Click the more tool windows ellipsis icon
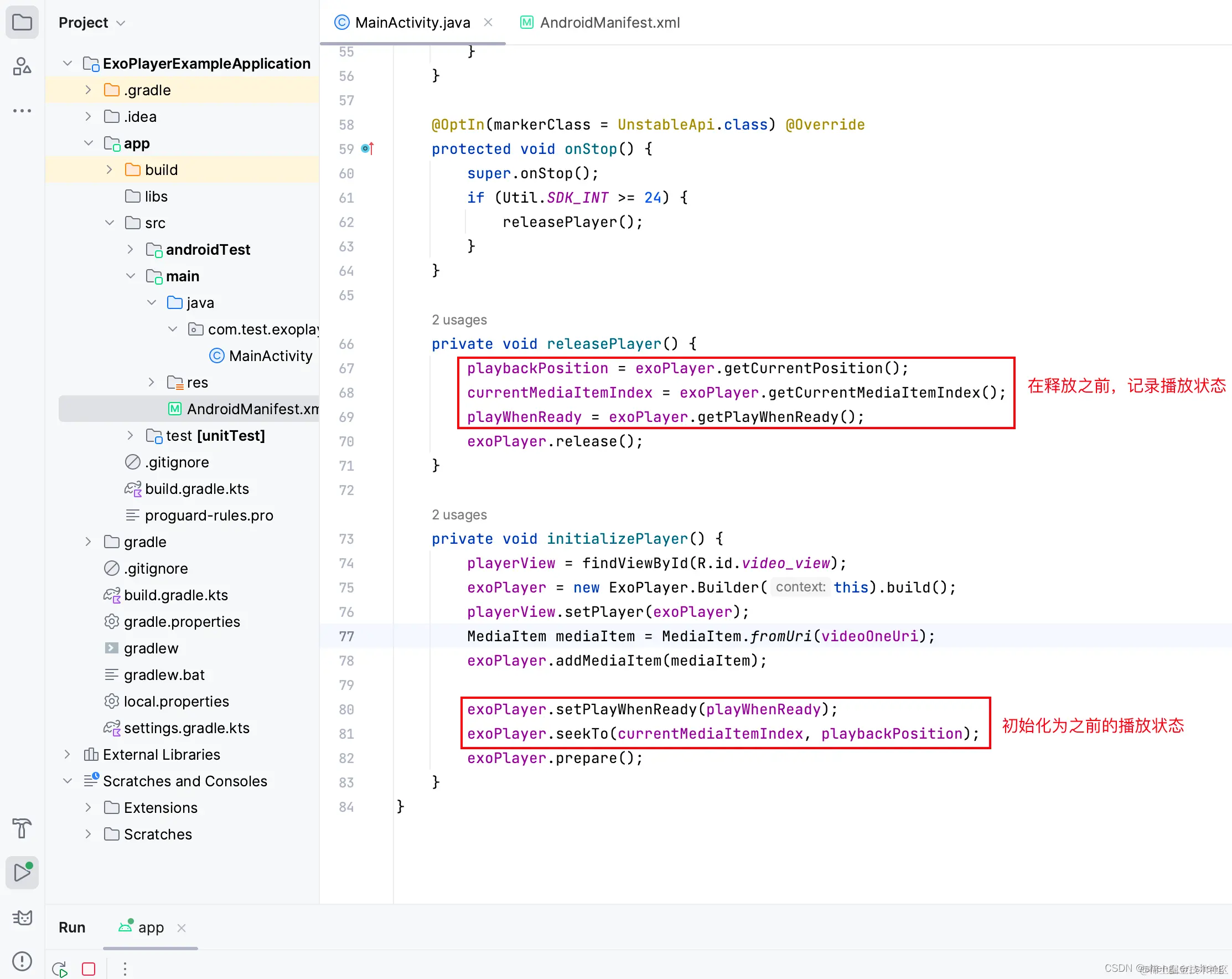Image resolution: width=1232 pixels, height=979 pixels. click(x=22, y=110)
